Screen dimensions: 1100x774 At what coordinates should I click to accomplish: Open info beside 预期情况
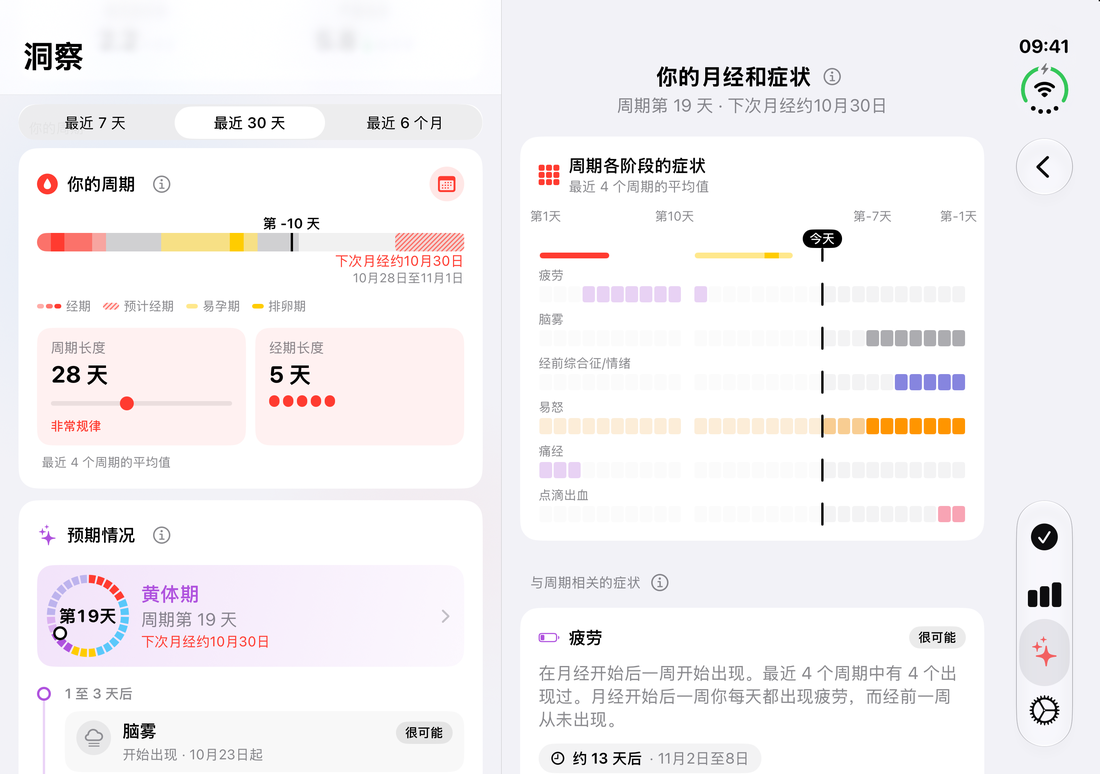(x=161, y=535)
